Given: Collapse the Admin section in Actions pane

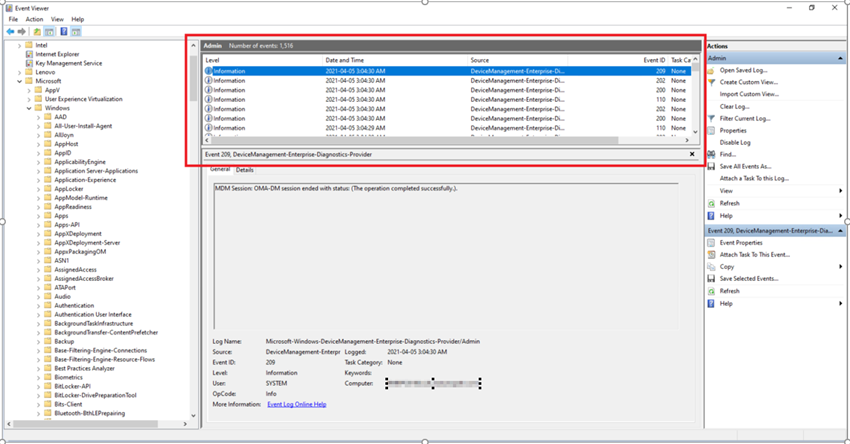Looking at the screenshot, I should pyautogui.click(x=840, y=58).
